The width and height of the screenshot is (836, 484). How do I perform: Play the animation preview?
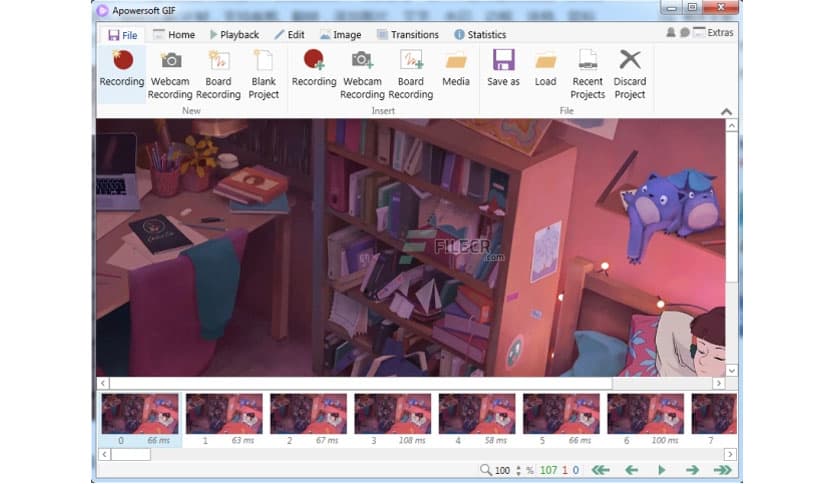click(662, 470)
